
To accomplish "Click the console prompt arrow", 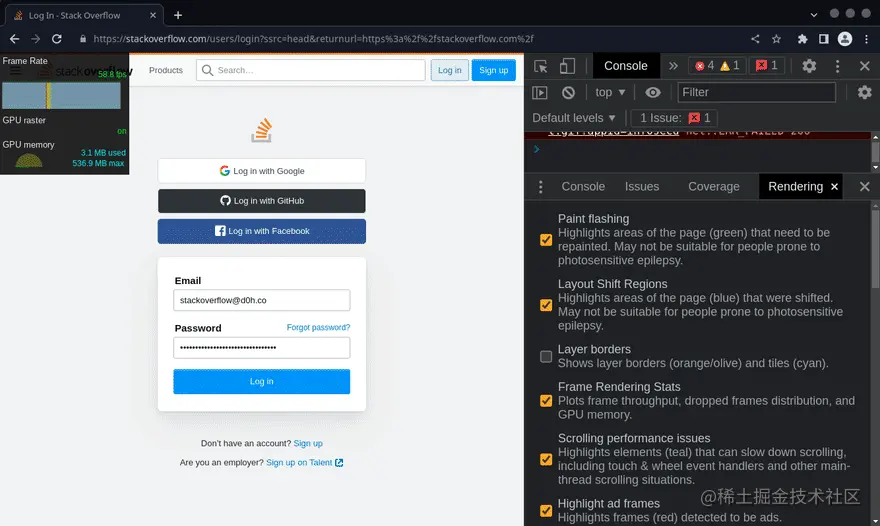I will tap(537, 149).
